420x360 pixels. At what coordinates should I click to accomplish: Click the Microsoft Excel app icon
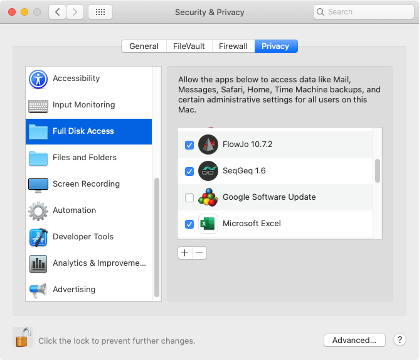pos(208,223)
